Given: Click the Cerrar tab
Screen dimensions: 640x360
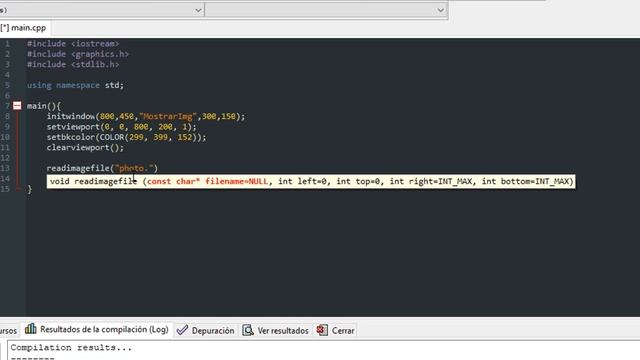Looking at the screenshot, I should click(336, 330).
